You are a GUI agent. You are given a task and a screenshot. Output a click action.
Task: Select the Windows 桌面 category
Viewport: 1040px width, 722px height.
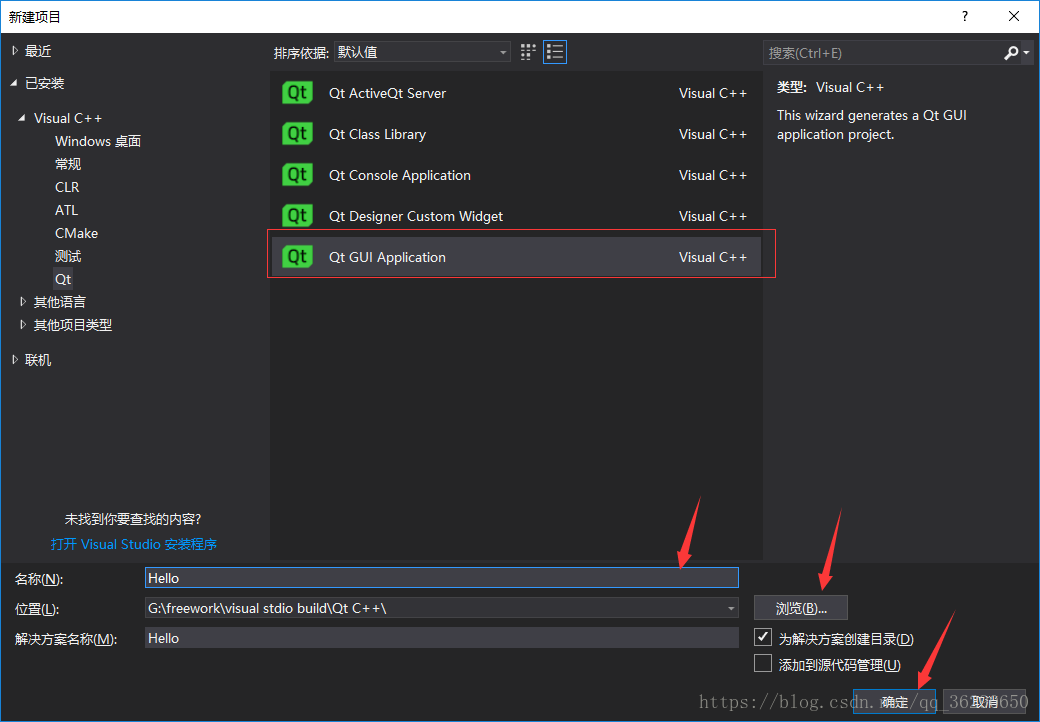point(98,141)
